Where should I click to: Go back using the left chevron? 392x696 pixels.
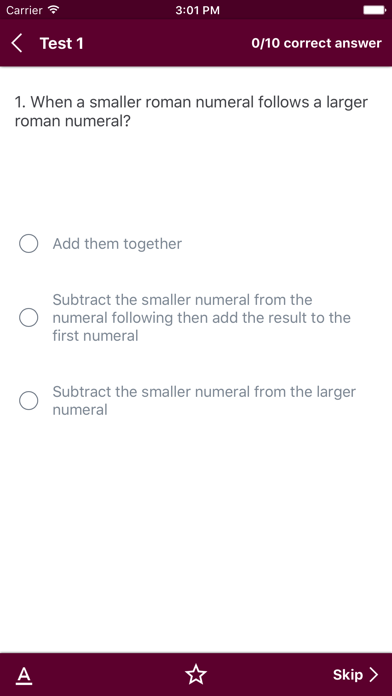[16, 44]
